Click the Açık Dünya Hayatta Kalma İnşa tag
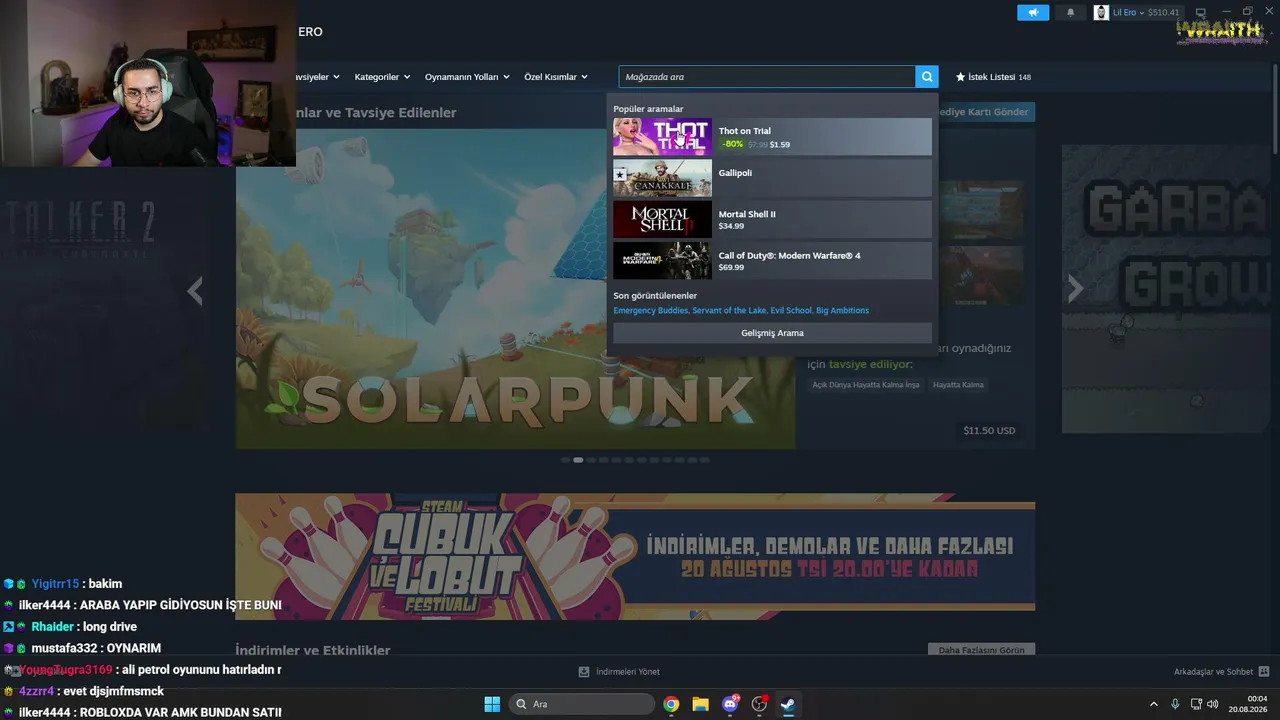 click(866, 385)
